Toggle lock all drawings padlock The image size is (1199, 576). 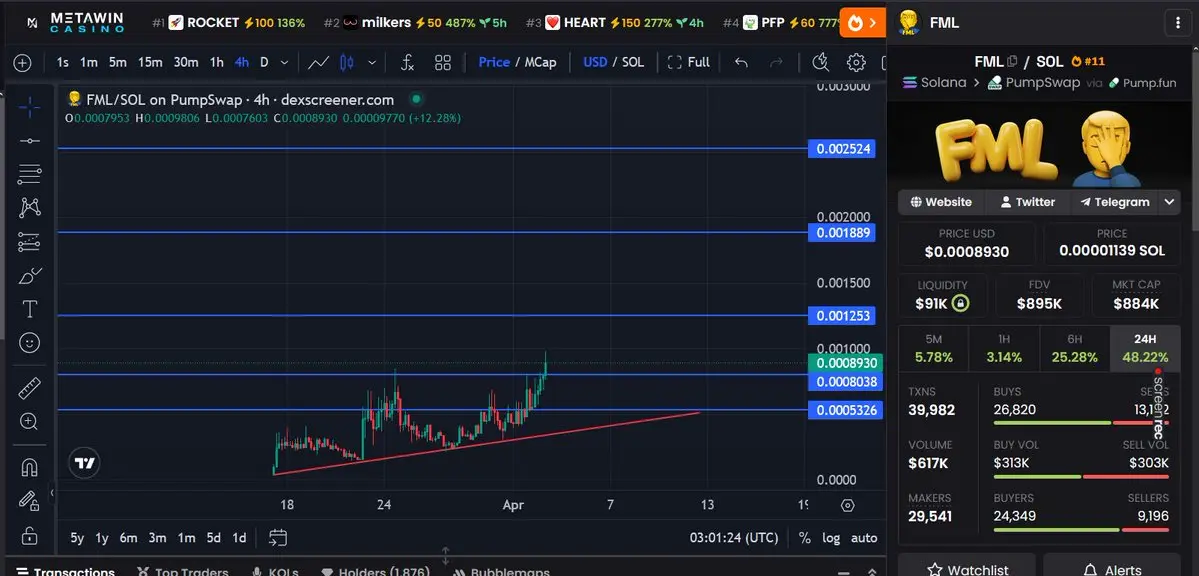tap(29, 534)
